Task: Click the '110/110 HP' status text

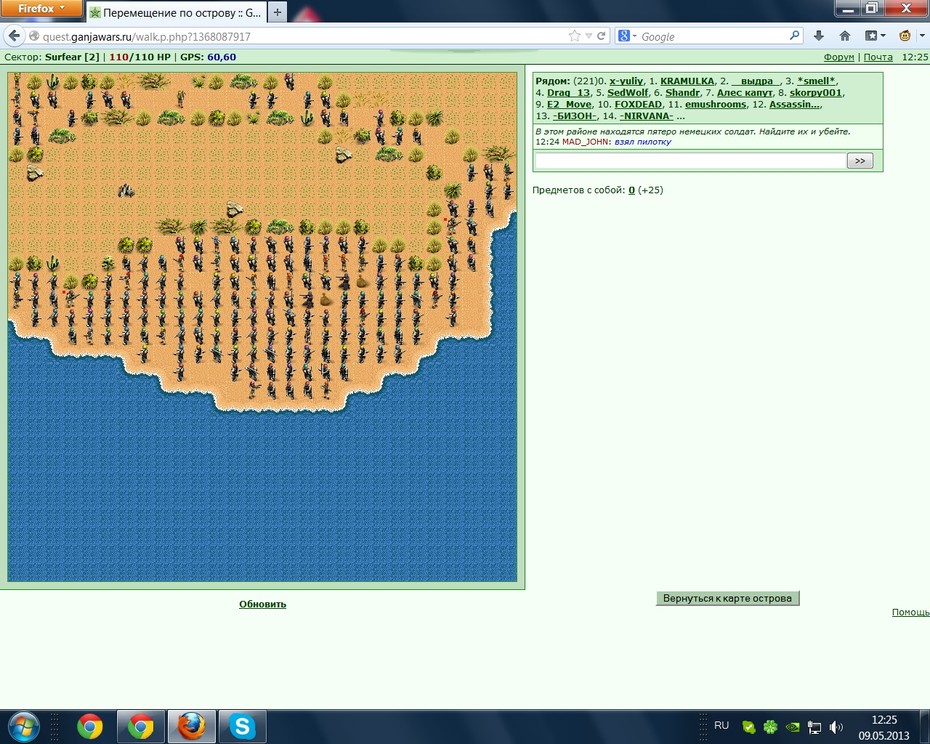Action: tap(139, 57)
